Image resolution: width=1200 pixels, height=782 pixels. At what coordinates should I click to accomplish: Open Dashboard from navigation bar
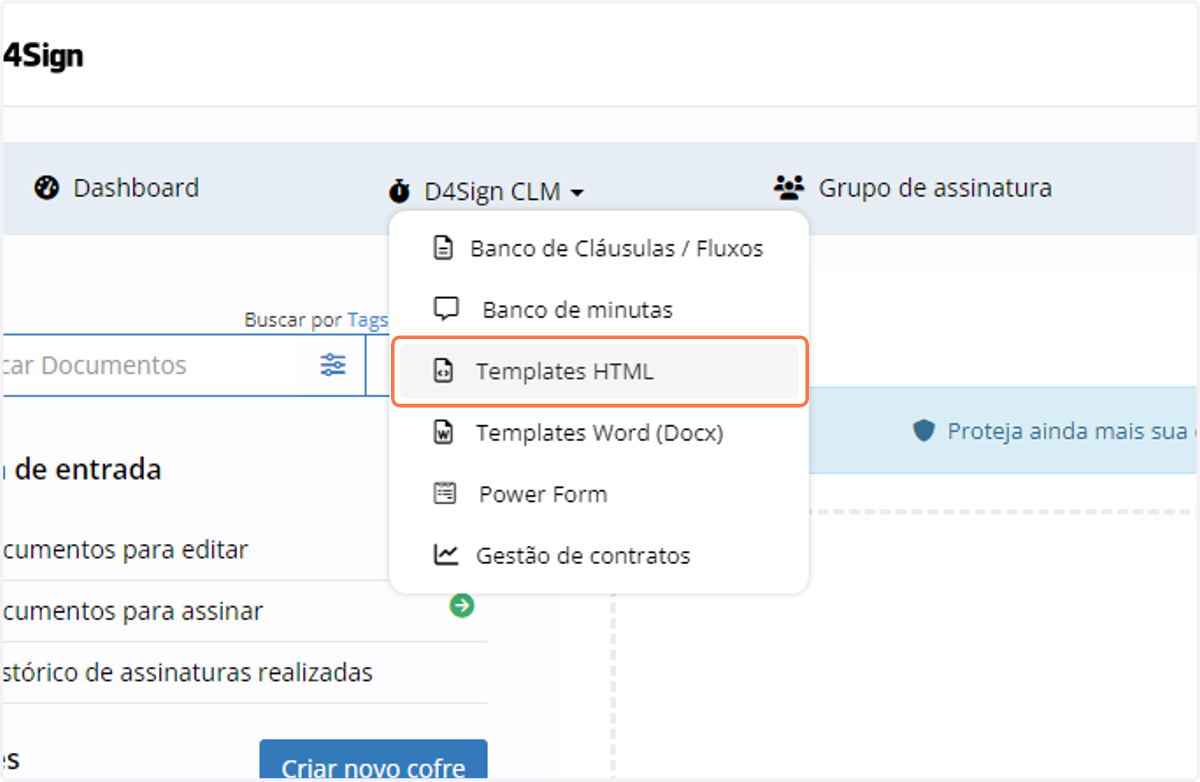point(117,188)
